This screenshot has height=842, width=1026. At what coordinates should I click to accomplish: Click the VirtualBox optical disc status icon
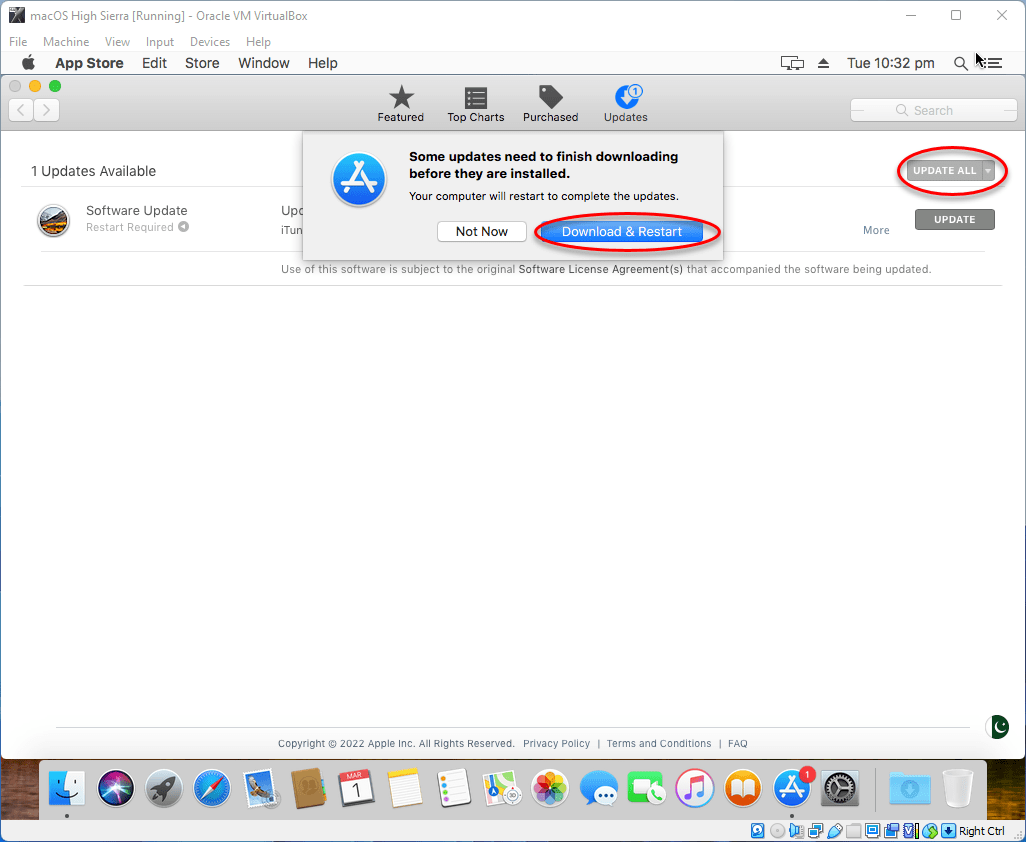[777, 831]
